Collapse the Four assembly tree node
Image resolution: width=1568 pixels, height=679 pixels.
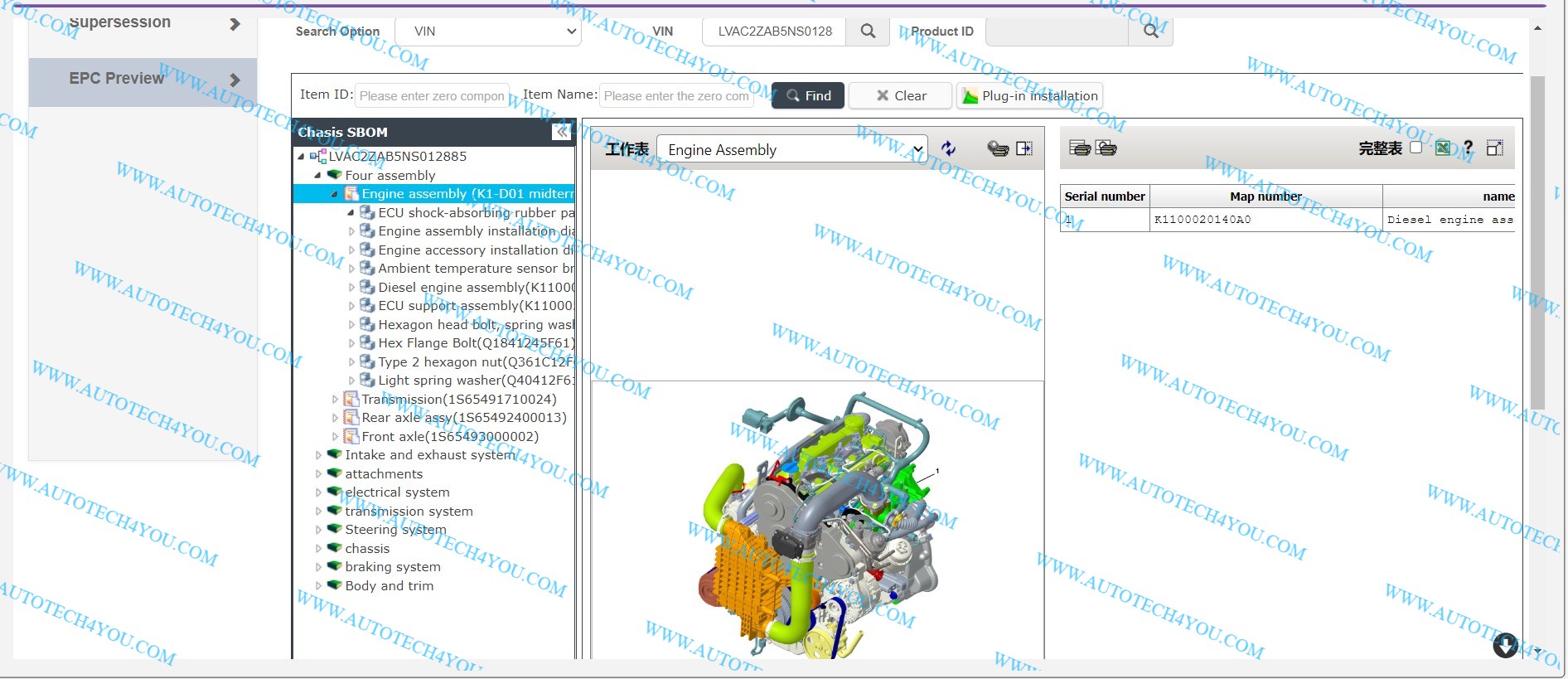pyautogui.click(x=317, y=176)
